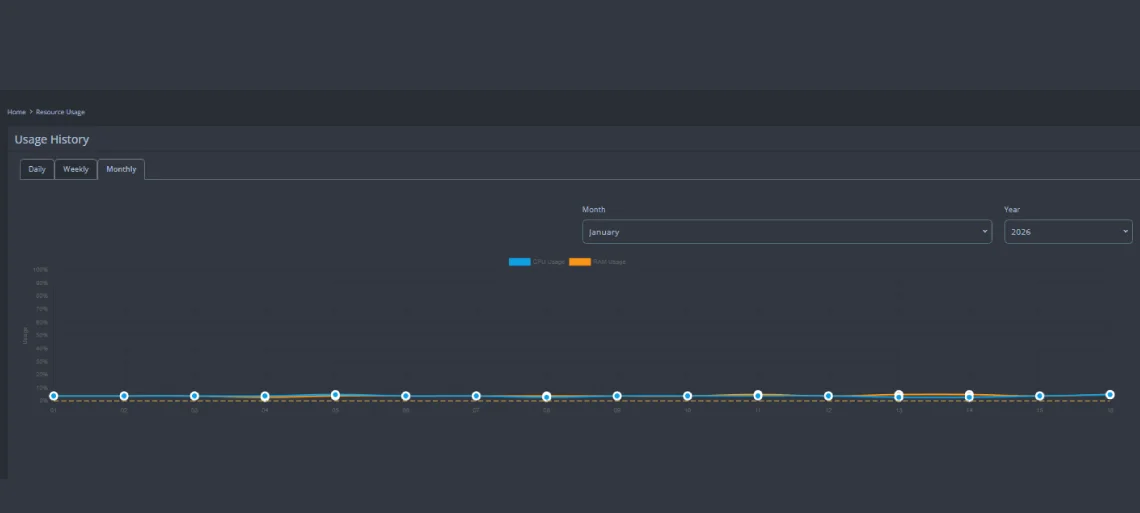Click the CPU data point for day 03
The height and width of the screenshot is (513, 1140).
pos(194,396)
